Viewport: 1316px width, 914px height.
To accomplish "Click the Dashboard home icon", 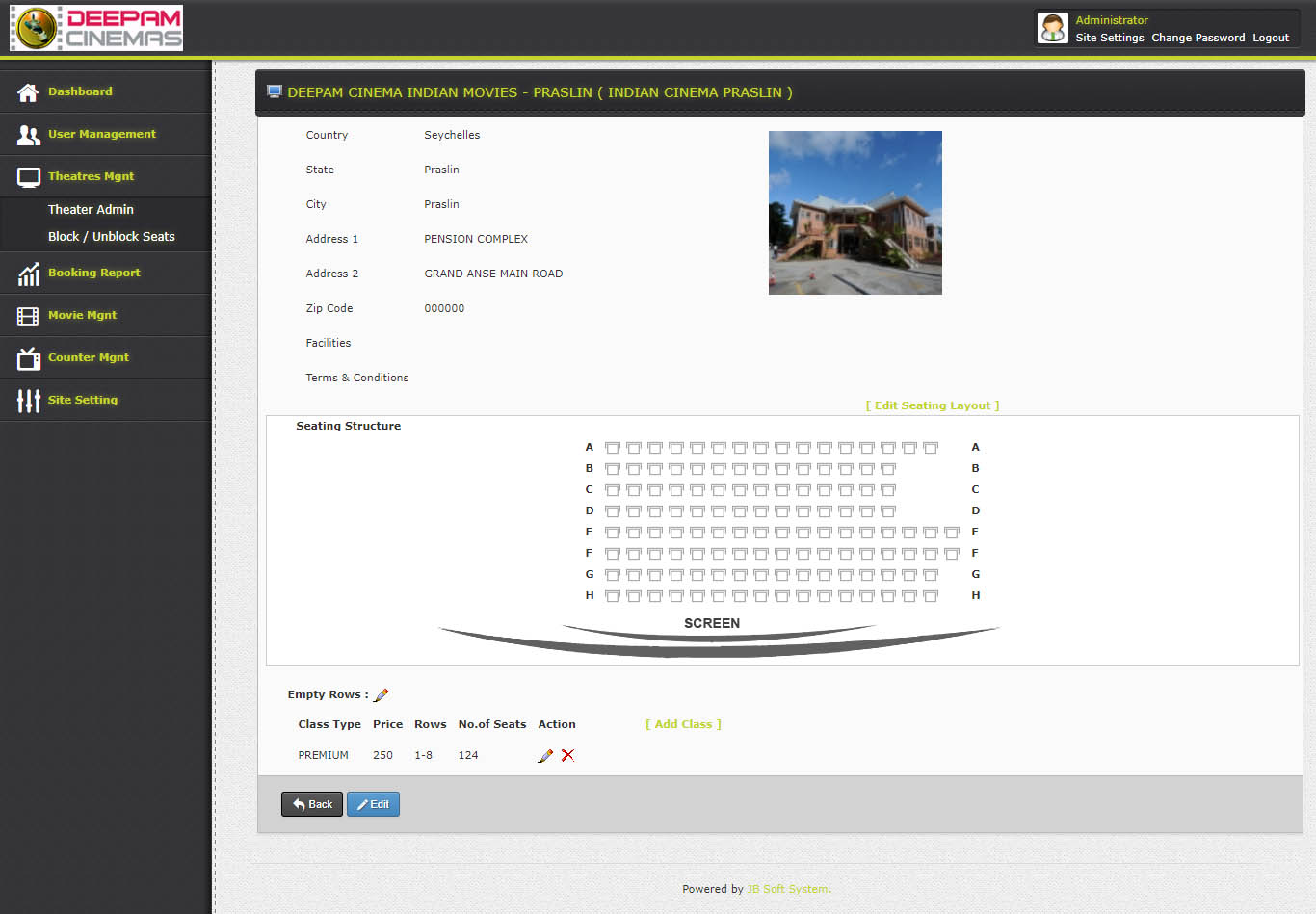I will (x=28, y=92).
